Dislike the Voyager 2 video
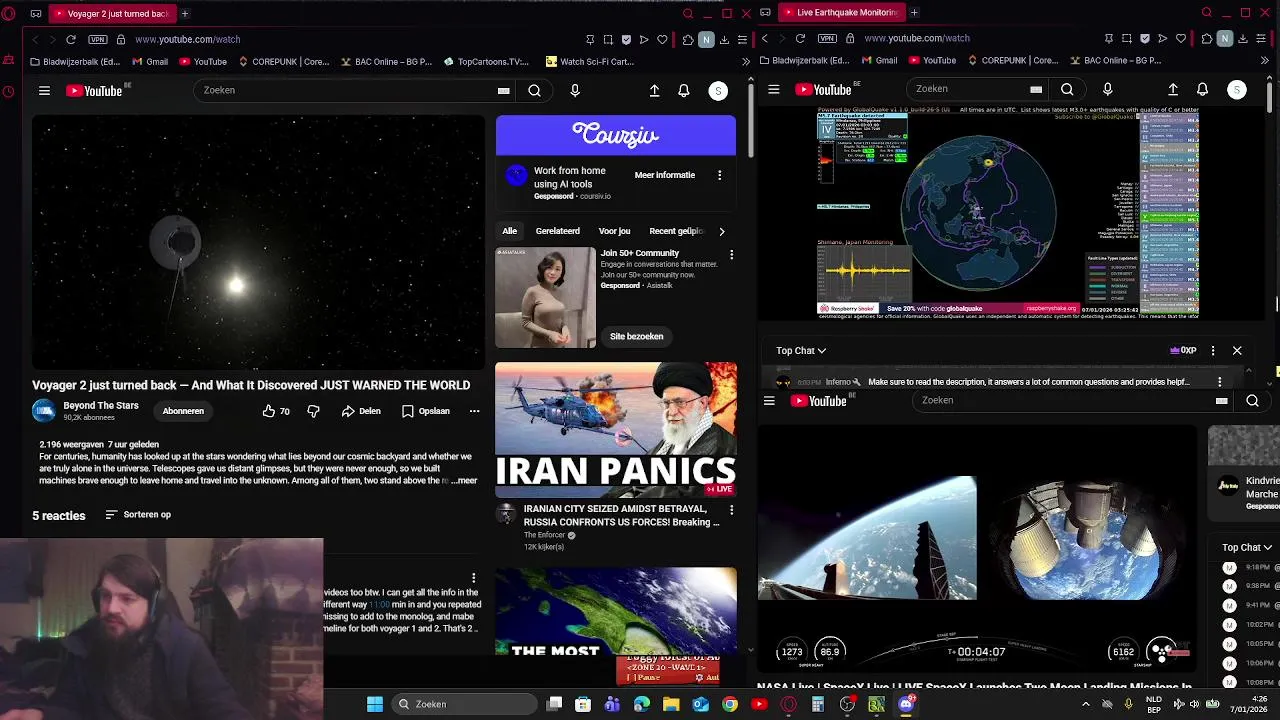Screen dimensions: 1280x720 coord(313,411)
